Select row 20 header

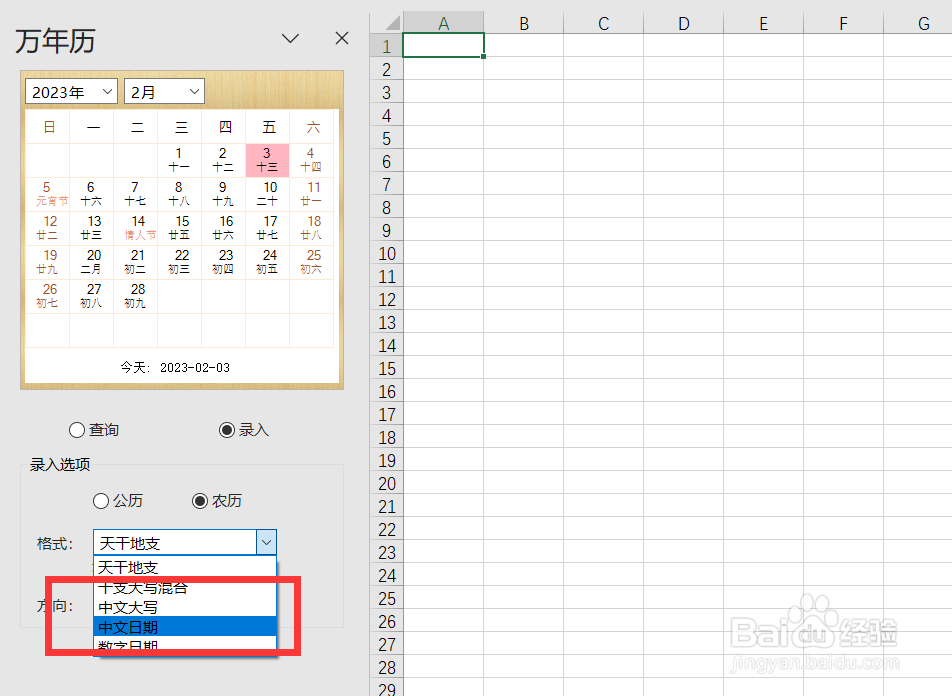point(387,483)
